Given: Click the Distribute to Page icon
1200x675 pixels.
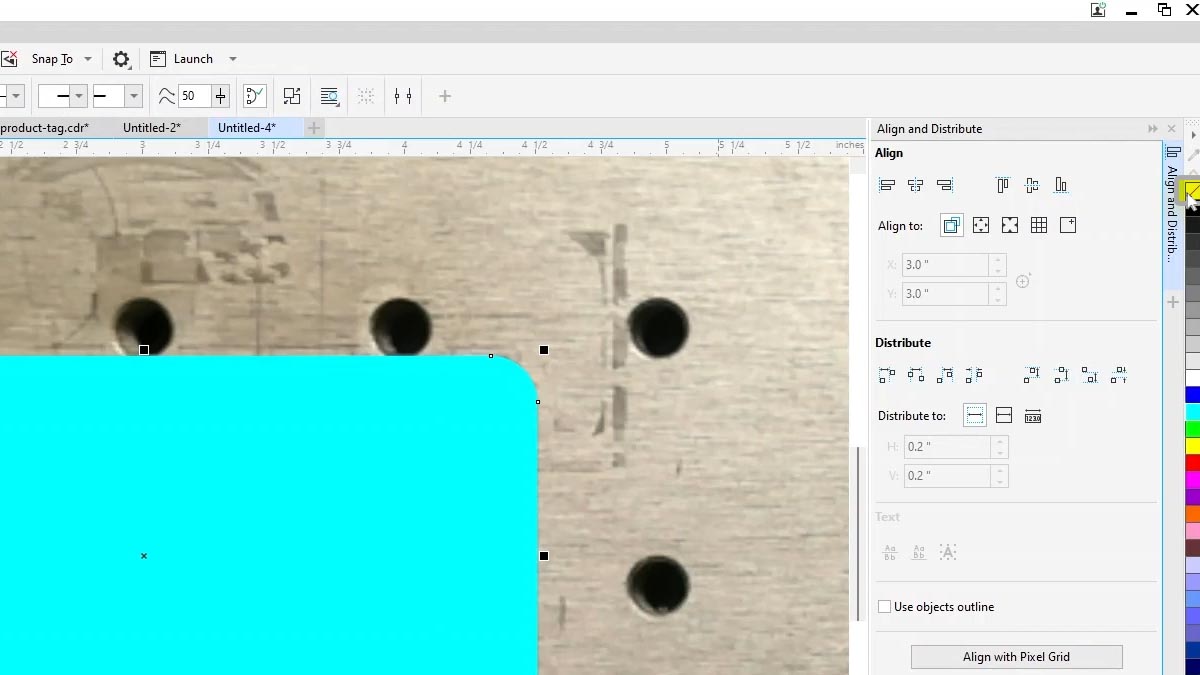Looking at the screenshot, I should point(1004,414).
